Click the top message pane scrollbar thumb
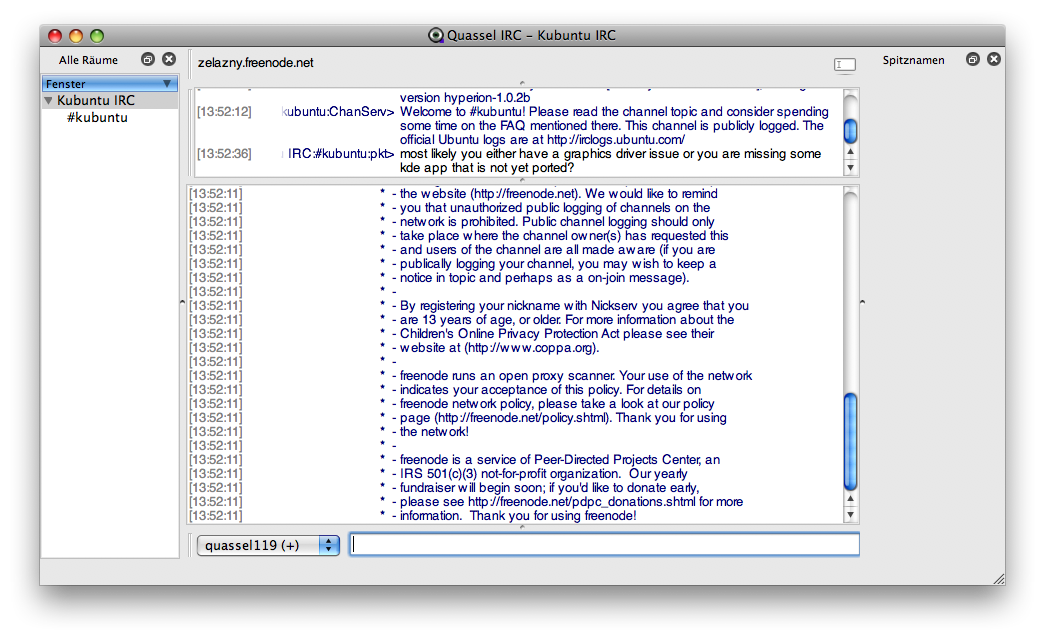The height and width of the screenshot is (640, 1045). tap(850, 131)
